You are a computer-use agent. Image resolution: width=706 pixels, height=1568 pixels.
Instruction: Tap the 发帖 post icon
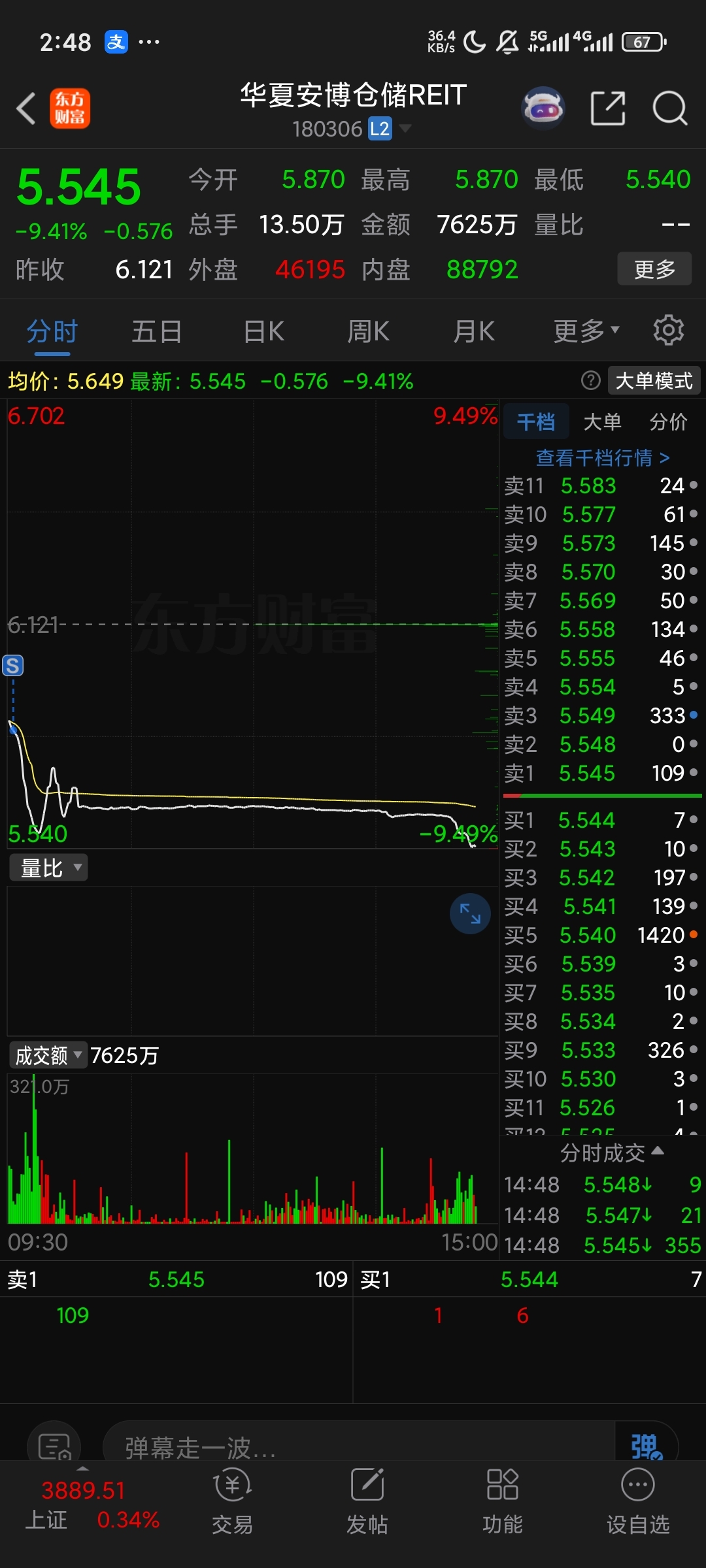pos(367,1501)
